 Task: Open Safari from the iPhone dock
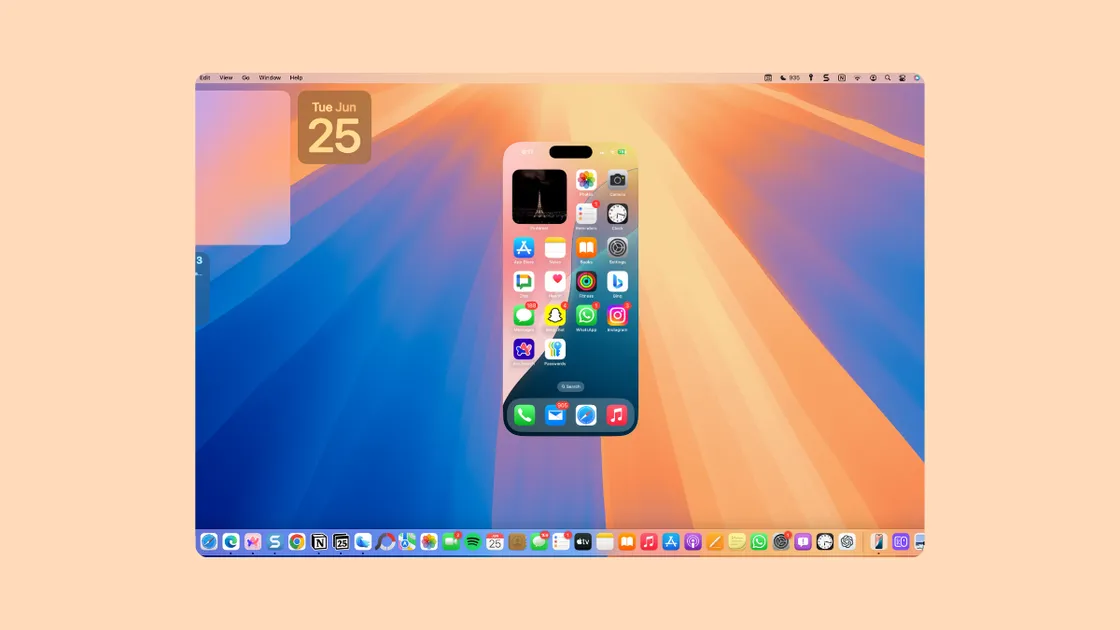pos(586,414)
